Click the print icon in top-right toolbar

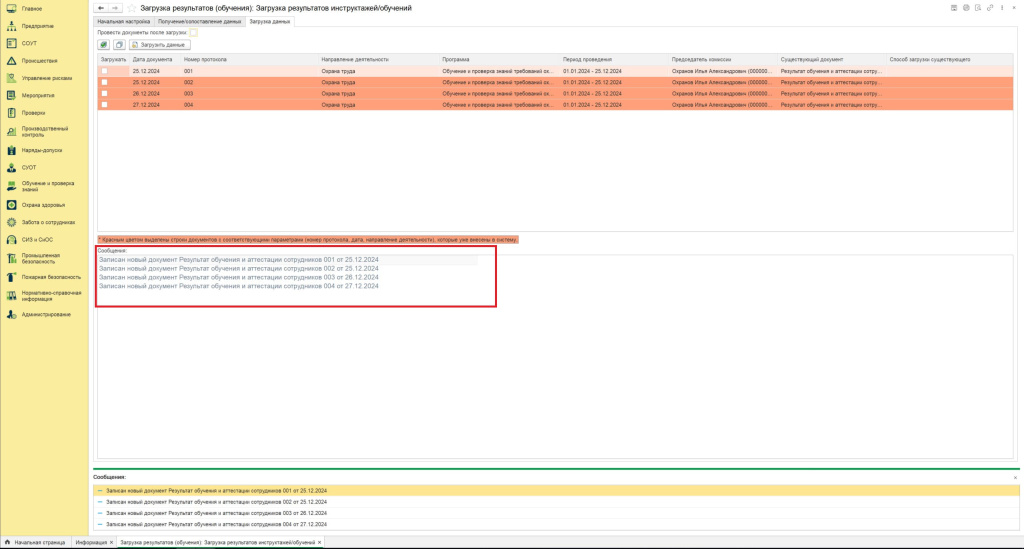click(x=967, y=8)
